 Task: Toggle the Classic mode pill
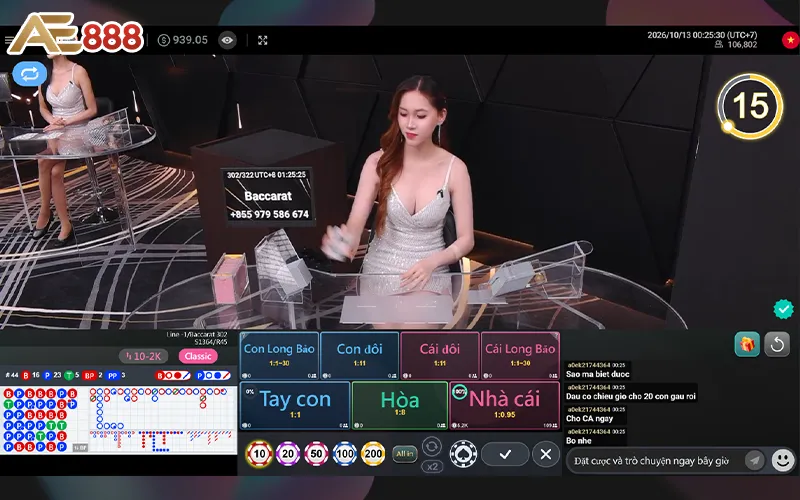[x=198, y=356]
